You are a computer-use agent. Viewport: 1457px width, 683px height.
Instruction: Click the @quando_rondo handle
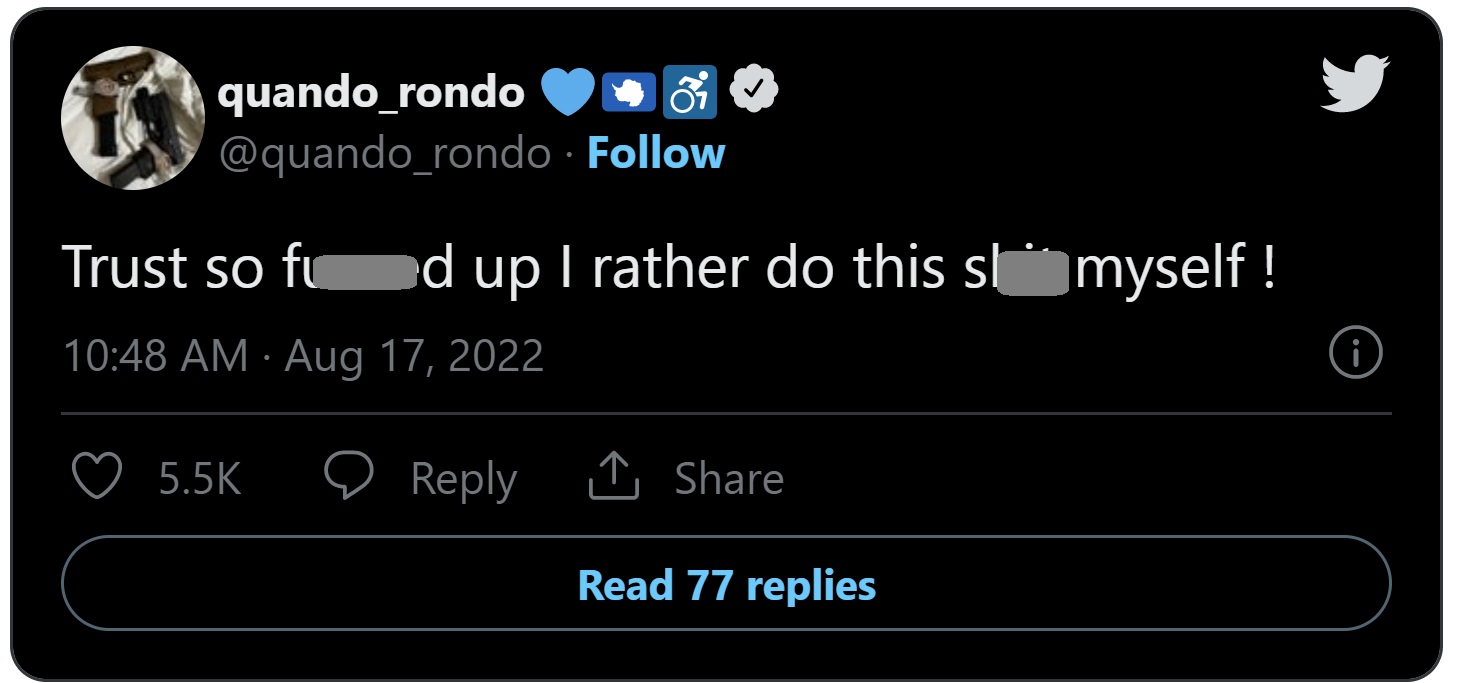click(x=385, y=153)
